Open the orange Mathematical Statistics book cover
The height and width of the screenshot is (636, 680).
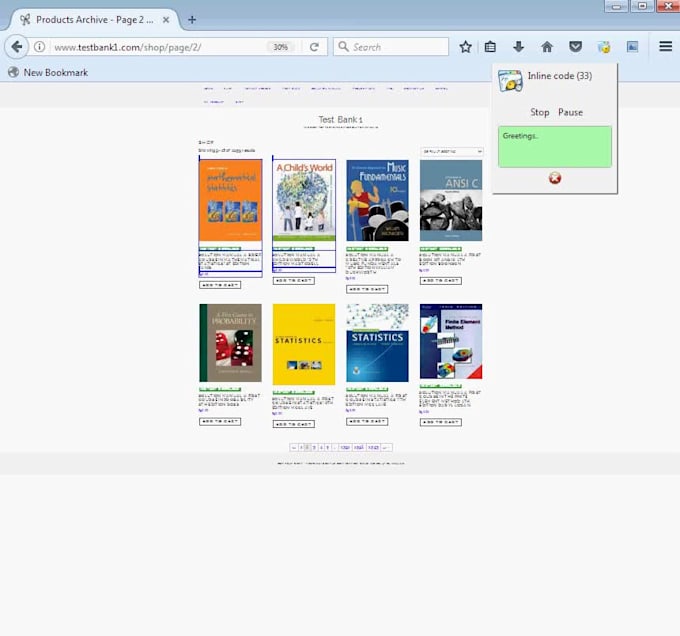(x=230, y=200)
